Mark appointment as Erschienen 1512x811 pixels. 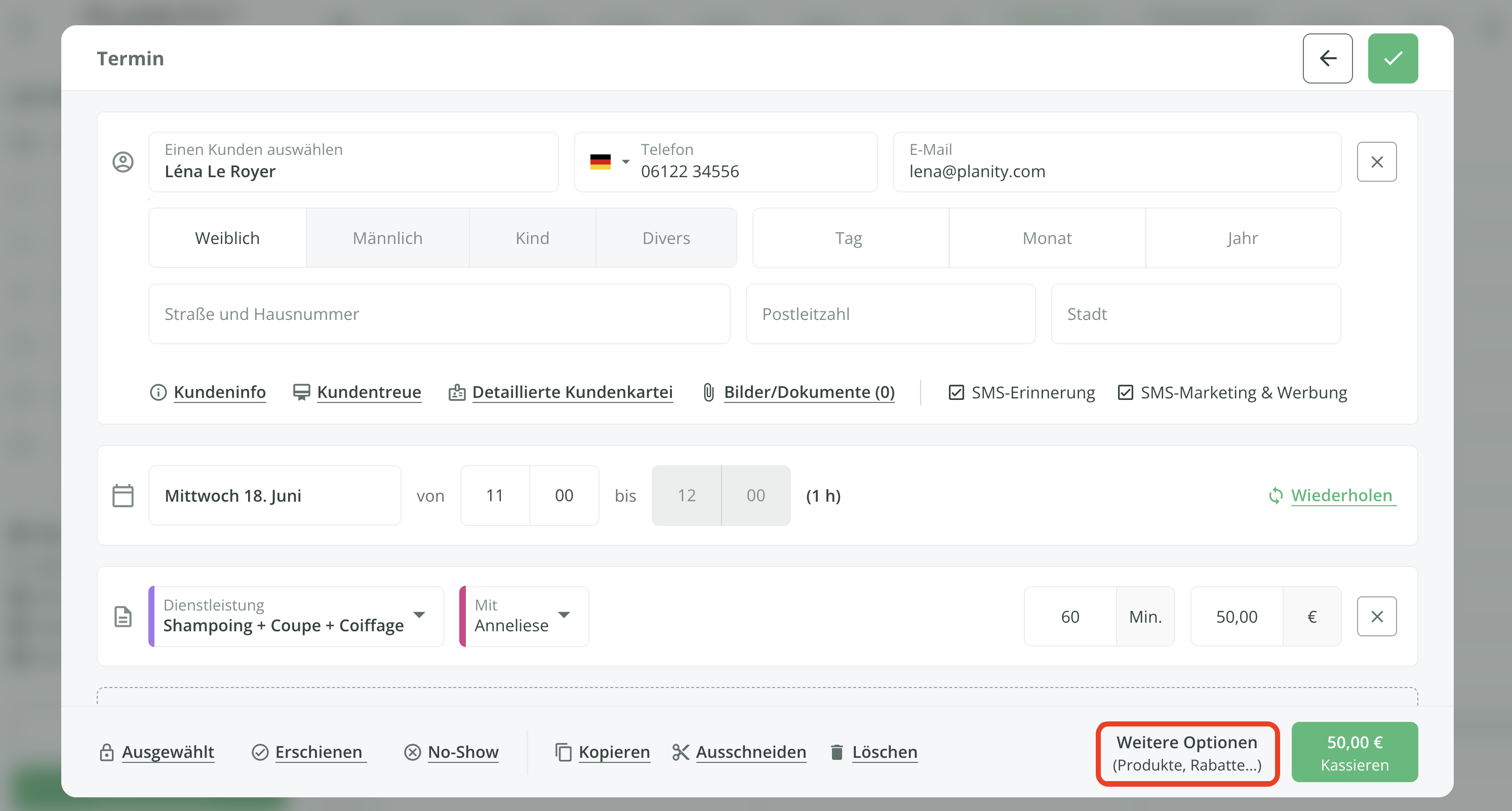pyautogui.click(x=318, y=752)
